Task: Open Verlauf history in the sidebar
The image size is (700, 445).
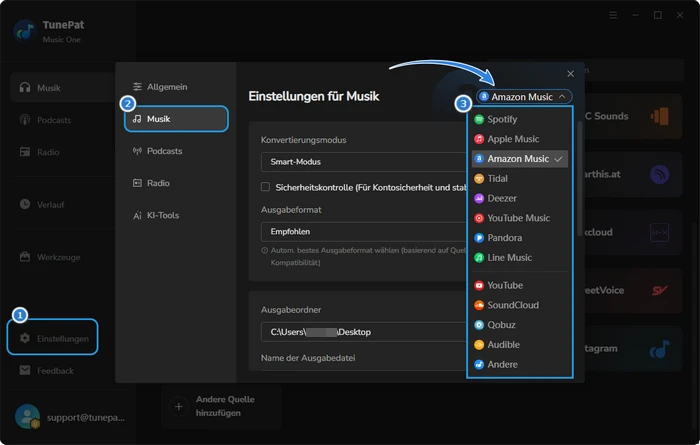Action: pyautogui.click(x=62, y=204)
